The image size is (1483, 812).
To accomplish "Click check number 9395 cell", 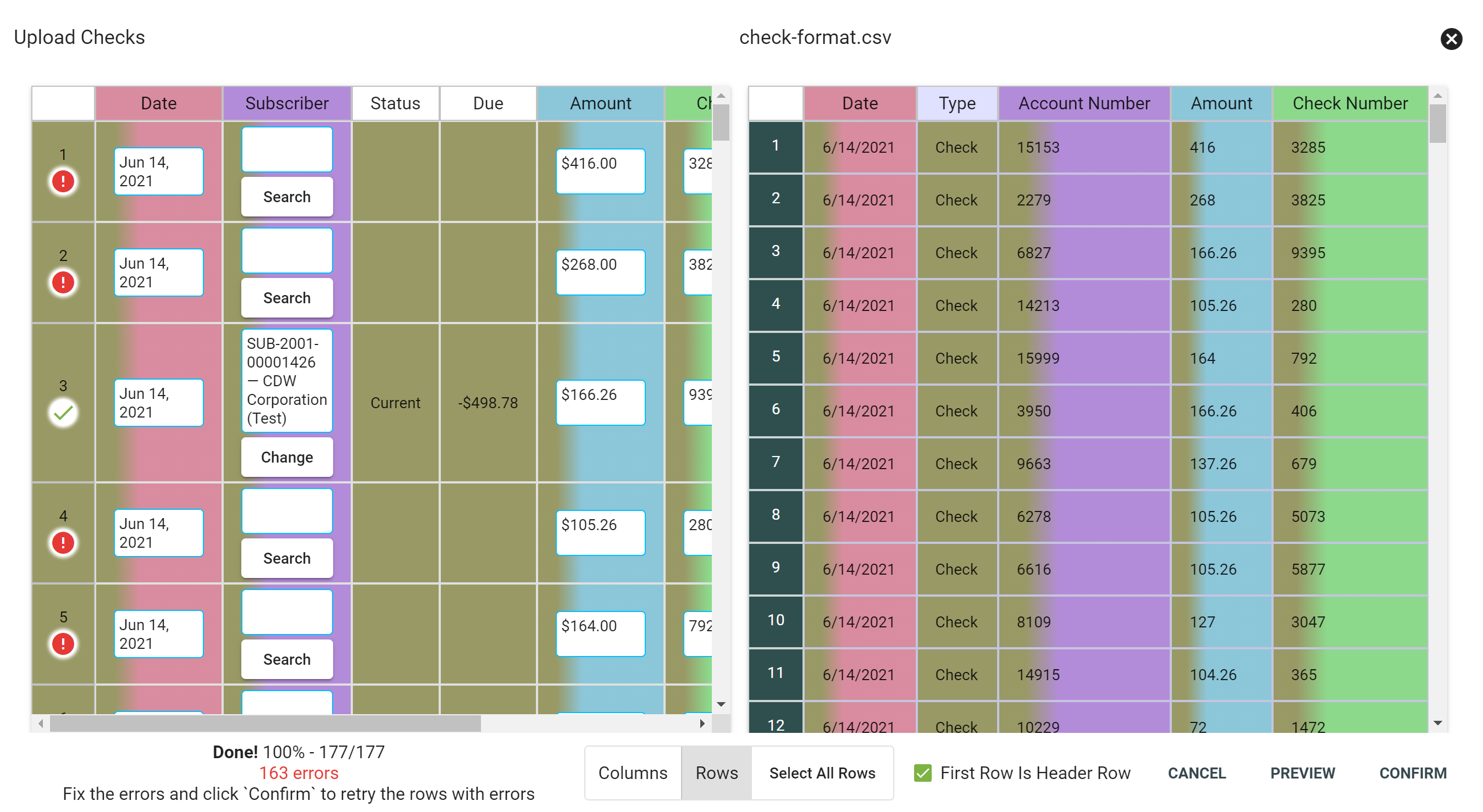I will 1350,253.
